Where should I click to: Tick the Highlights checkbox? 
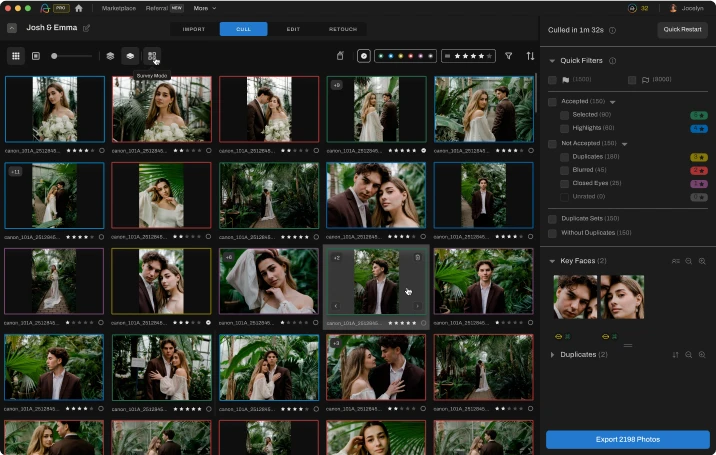tap(565, 128)
